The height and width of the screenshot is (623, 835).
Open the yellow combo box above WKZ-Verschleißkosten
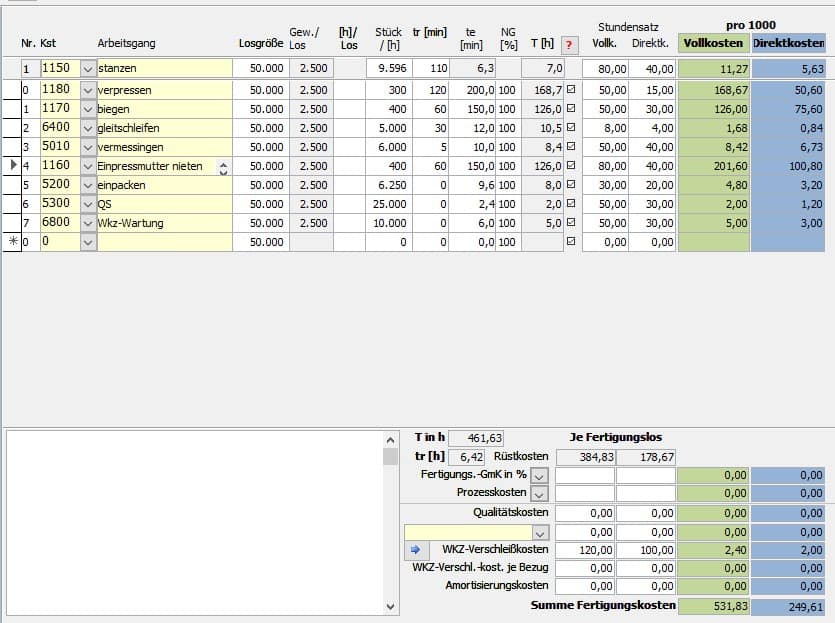point(540,533)
